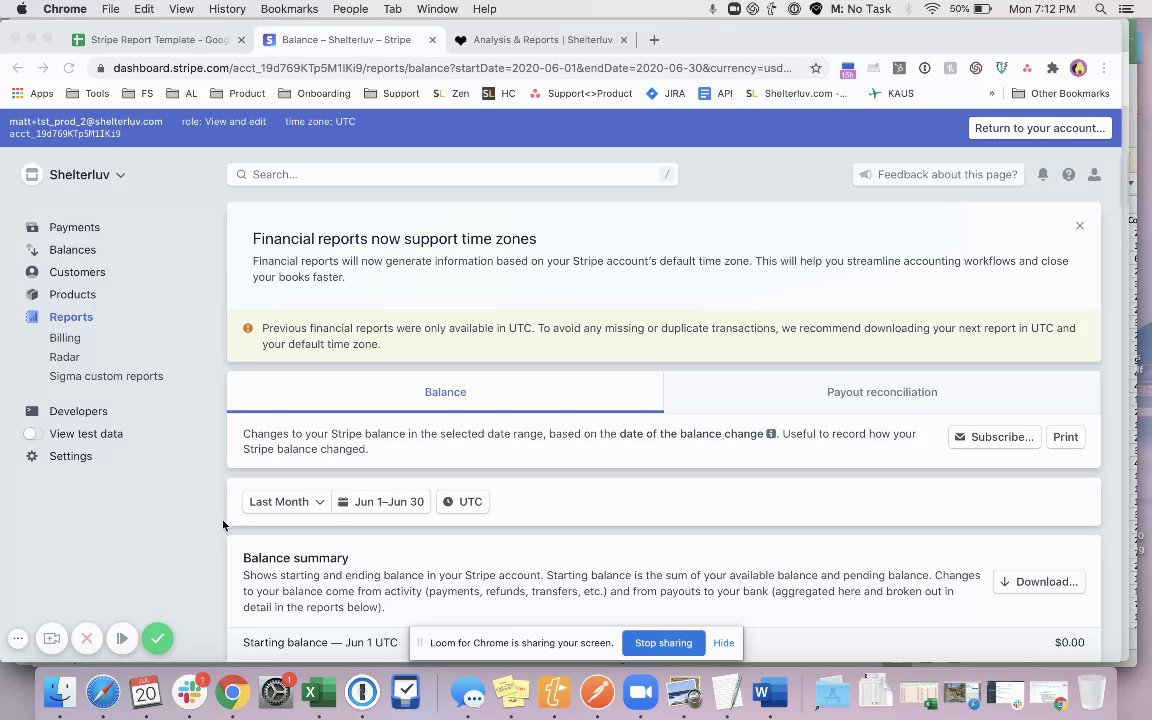The height and width of the screenshot is (720, 1152).
Task: Toggle Loom camera control
Action: pyautogui.click(x=51, y=638)
